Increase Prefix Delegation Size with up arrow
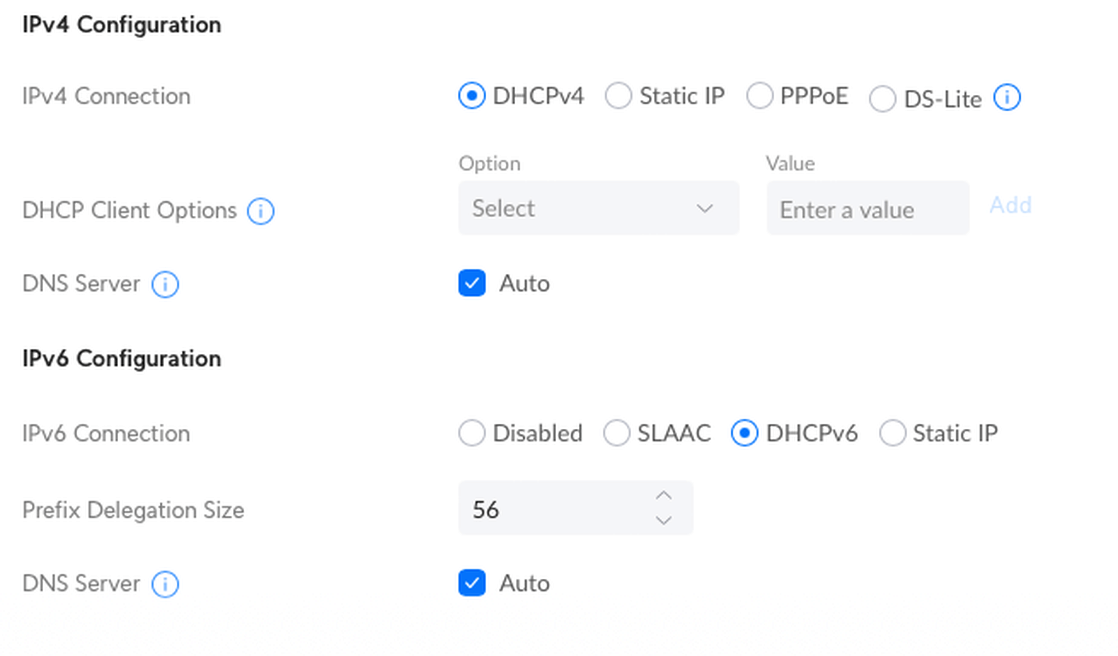Image resolution: width=1118 pixels, height=656 pixels. point(664,496)
